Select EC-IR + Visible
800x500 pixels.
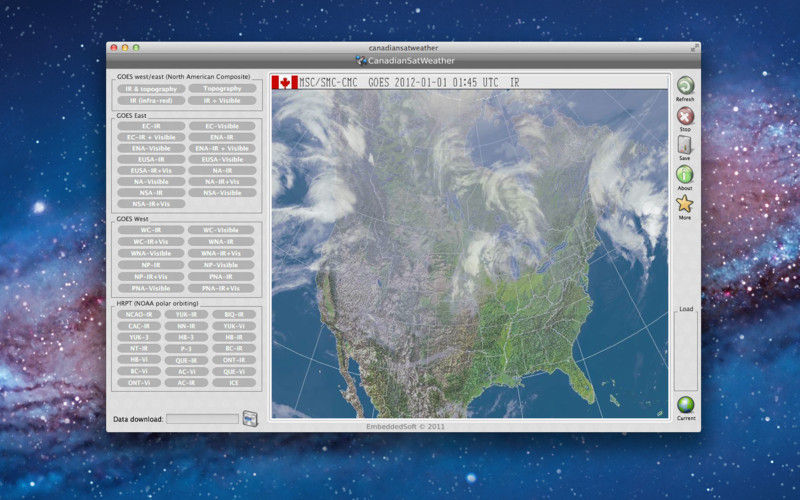pyautogui.click(x=151, y=137)
